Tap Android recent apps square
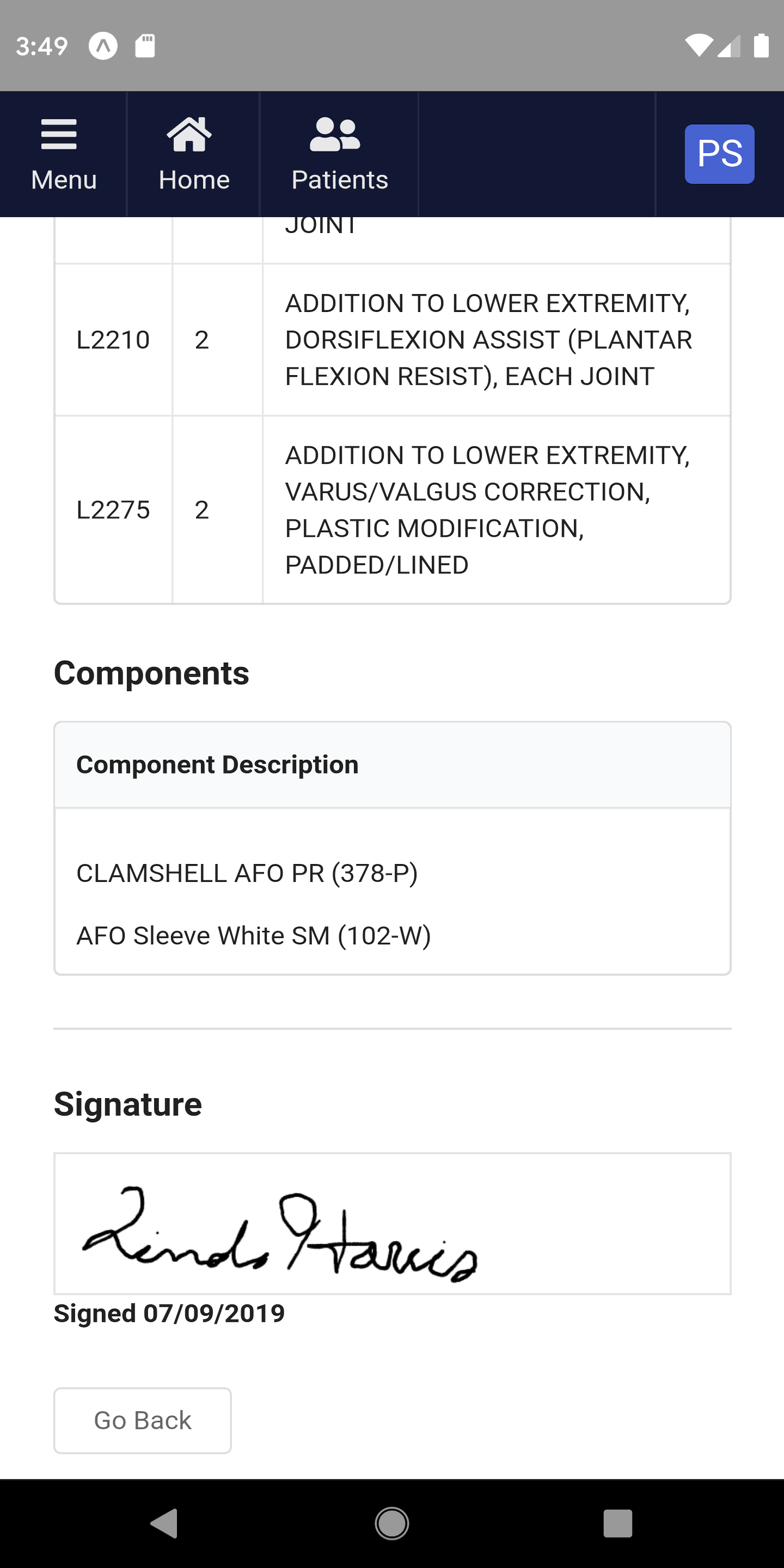This screenshot has width=784, height=1568. coord(618,1523)
